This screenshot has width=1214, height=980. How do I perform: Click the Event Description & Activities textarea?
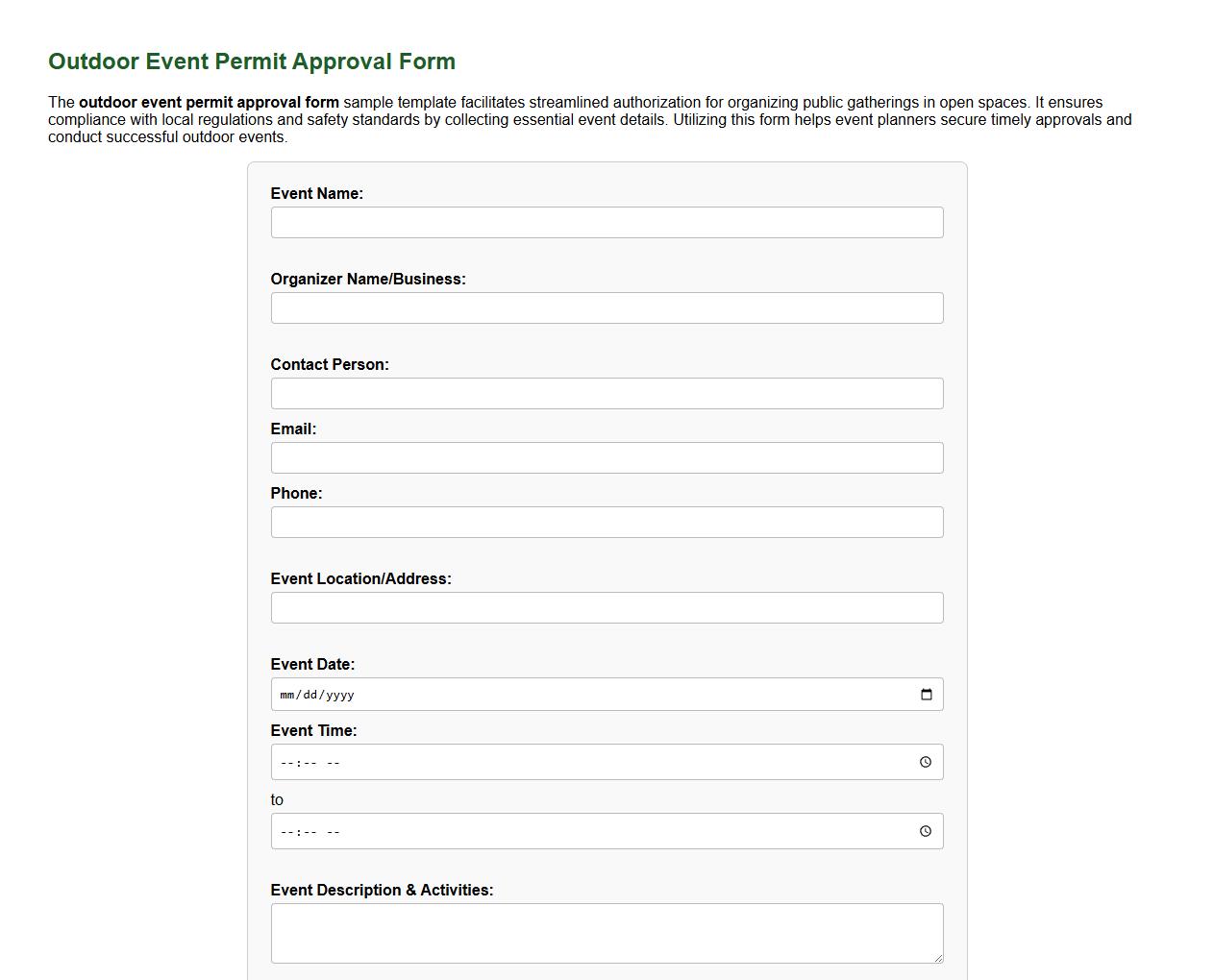[607, 930]
